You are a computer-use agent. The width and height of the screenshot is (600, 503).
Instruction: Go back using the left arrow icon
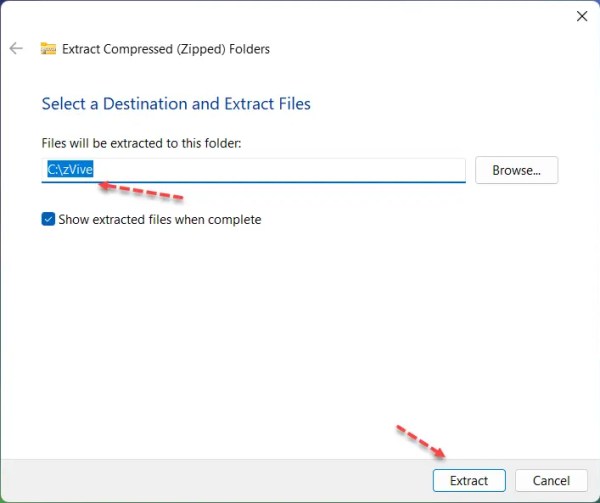pos(16,49)
